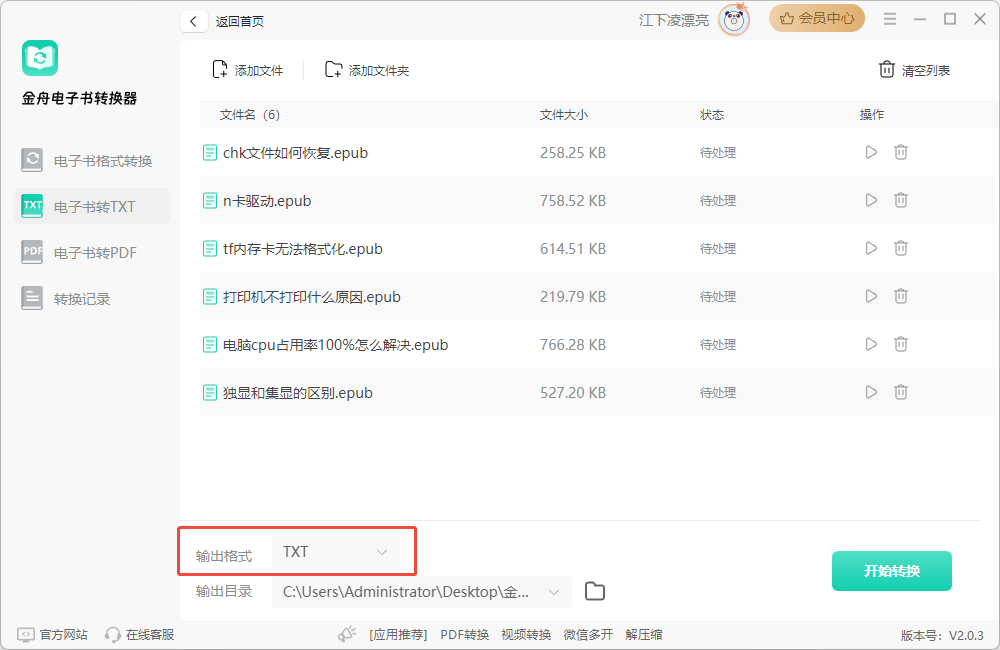Select file n卡驱动.epub

(267, 201)
